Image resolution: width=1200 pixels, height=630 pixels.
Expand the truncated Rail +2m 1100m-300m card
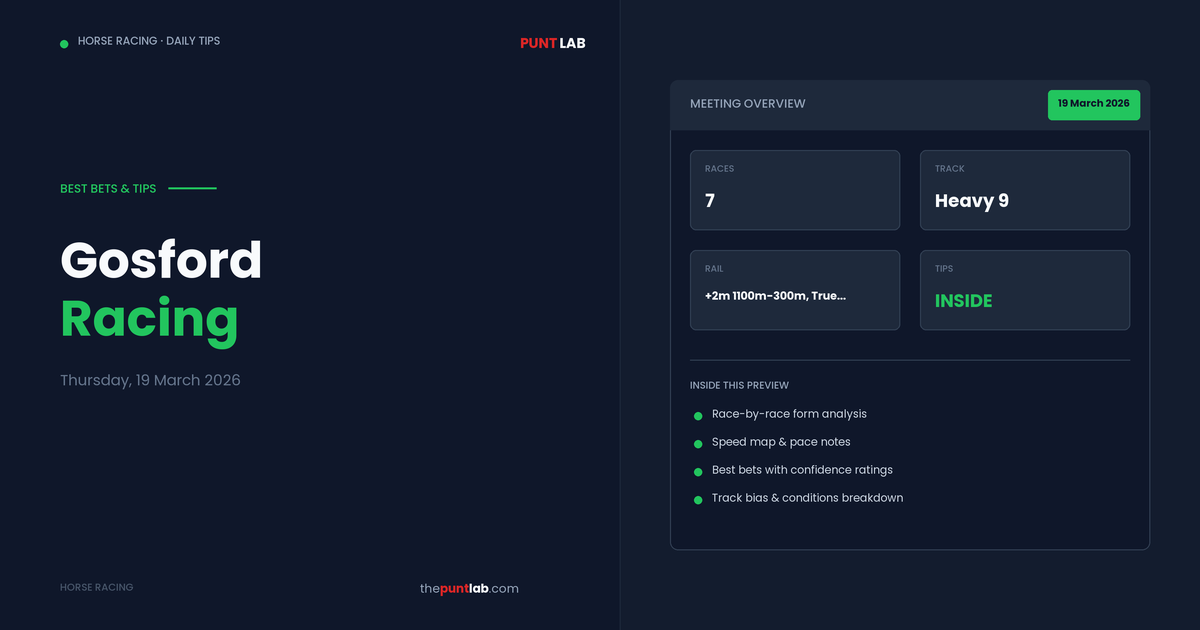(794, 290)
